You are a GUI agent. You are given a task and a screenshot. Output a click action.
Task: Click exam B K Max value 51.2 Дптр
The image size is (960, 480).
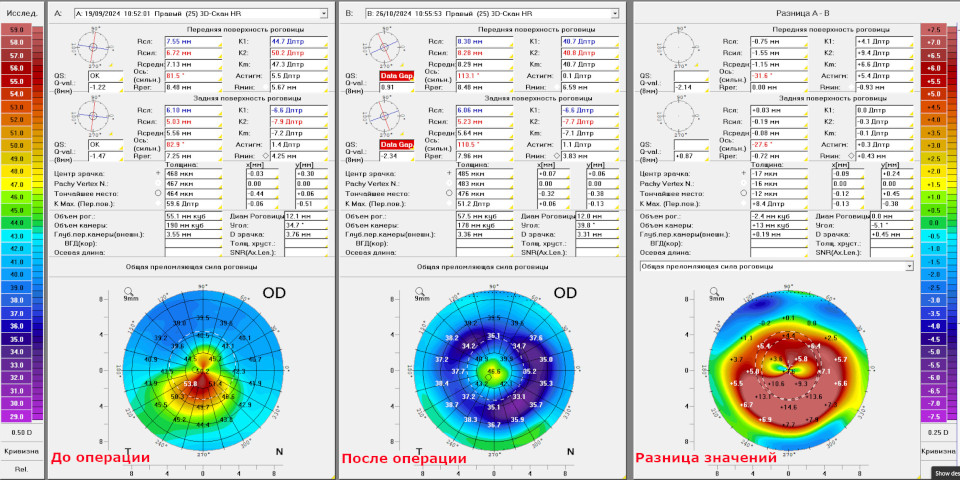[484, 203]
